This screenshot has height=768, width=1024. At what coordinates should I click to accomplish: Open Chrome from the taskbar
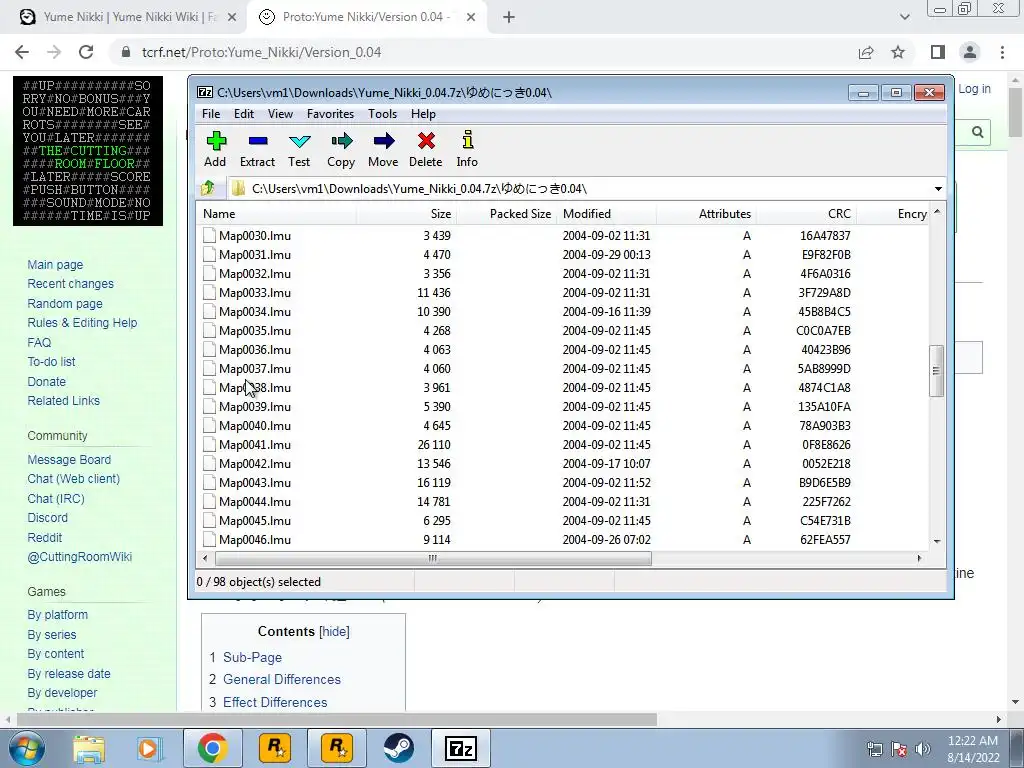pyautogui.click(x=212, y=748)
